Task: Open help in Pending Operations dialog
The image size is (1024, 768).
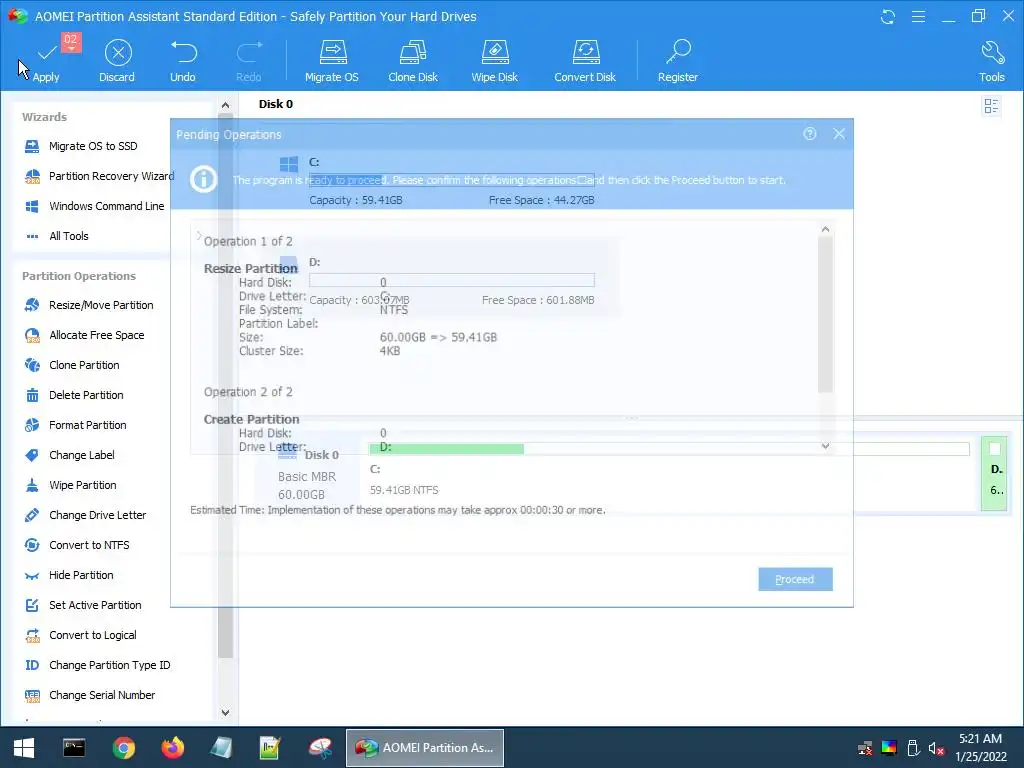Action: [x=810, y=134]
